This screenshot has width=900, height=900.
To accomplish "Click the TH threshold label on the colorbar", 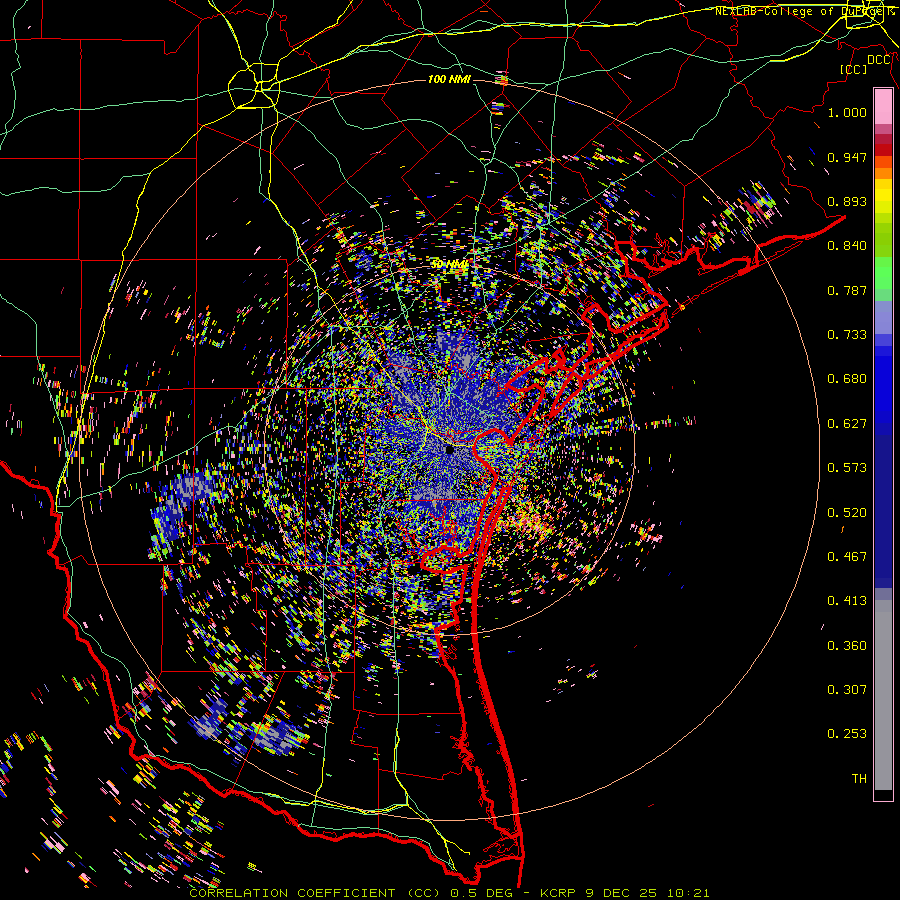I will (859, 779).
